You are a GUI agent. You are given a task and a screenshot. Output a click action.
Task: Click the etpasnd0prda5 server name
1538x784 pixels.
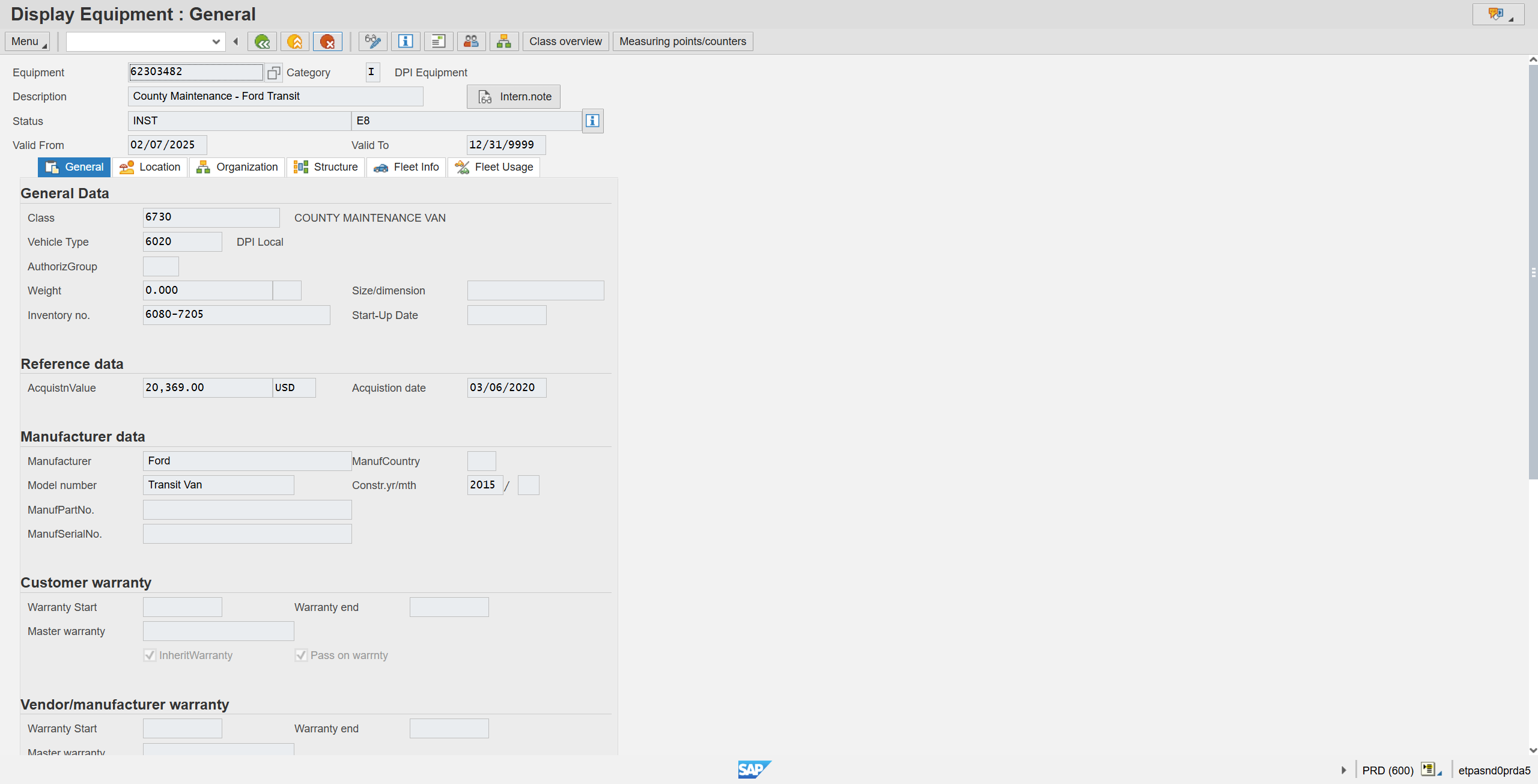coord(1494,770)
